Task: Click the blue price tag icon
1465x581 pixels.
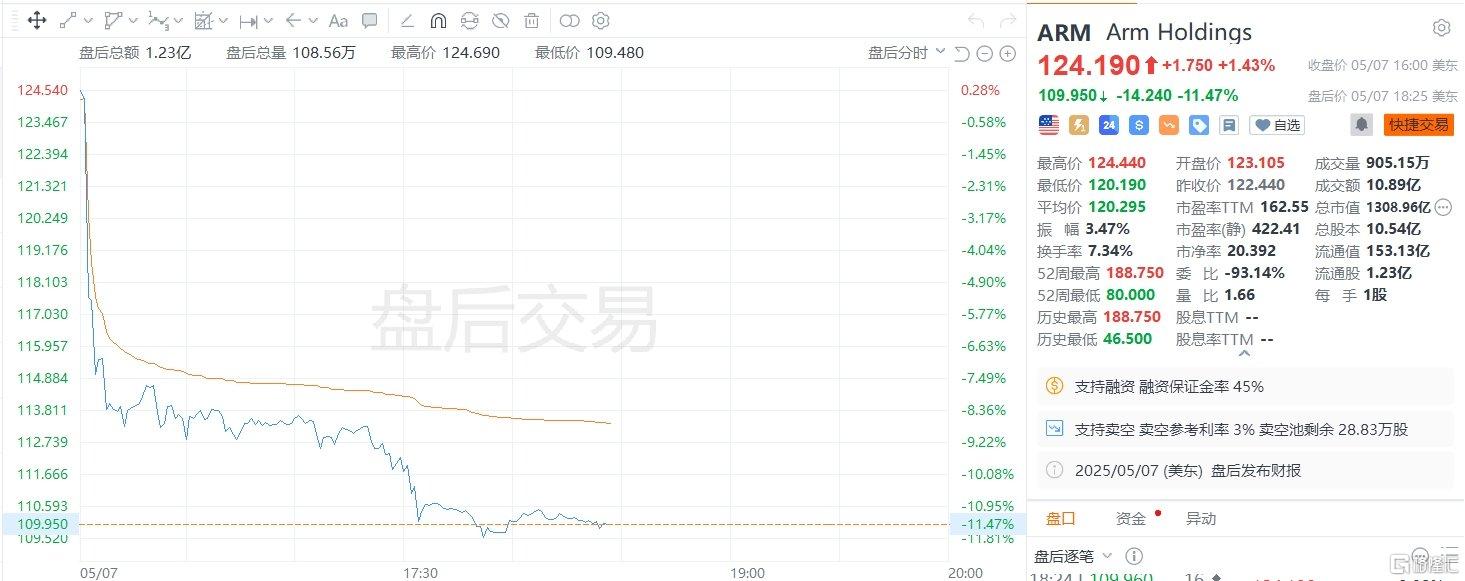Action: point(1199,125)
